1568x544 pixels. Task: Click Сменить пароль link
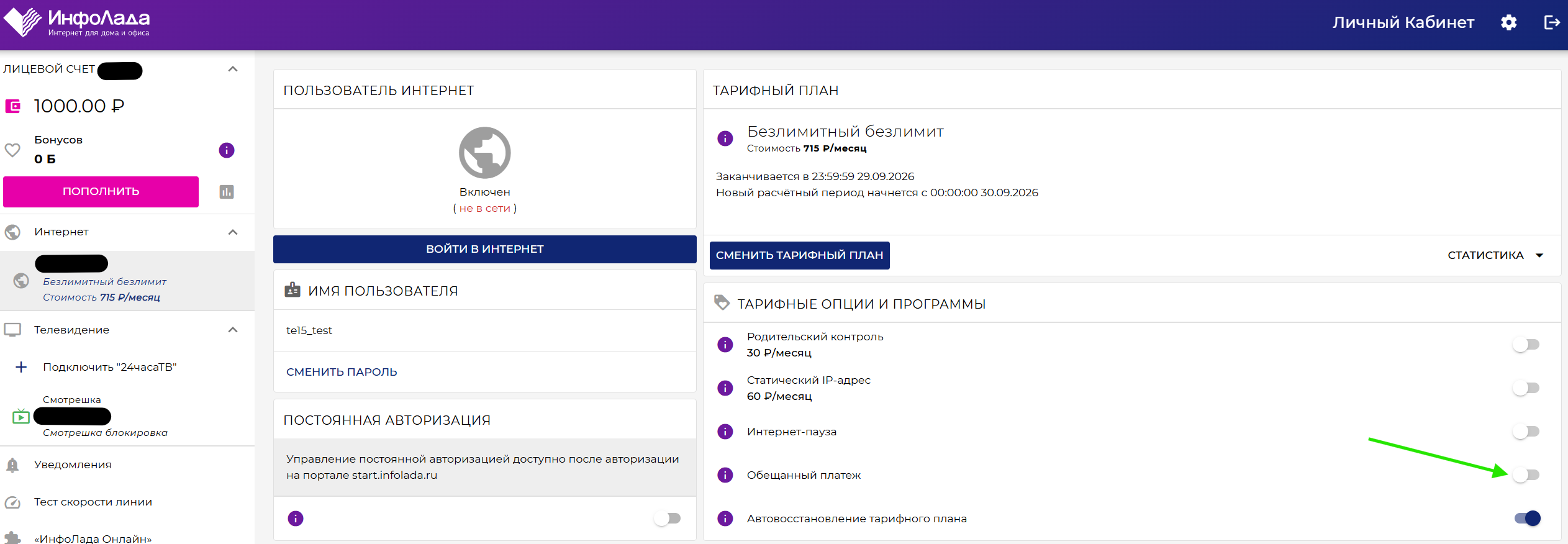(342, 372)
